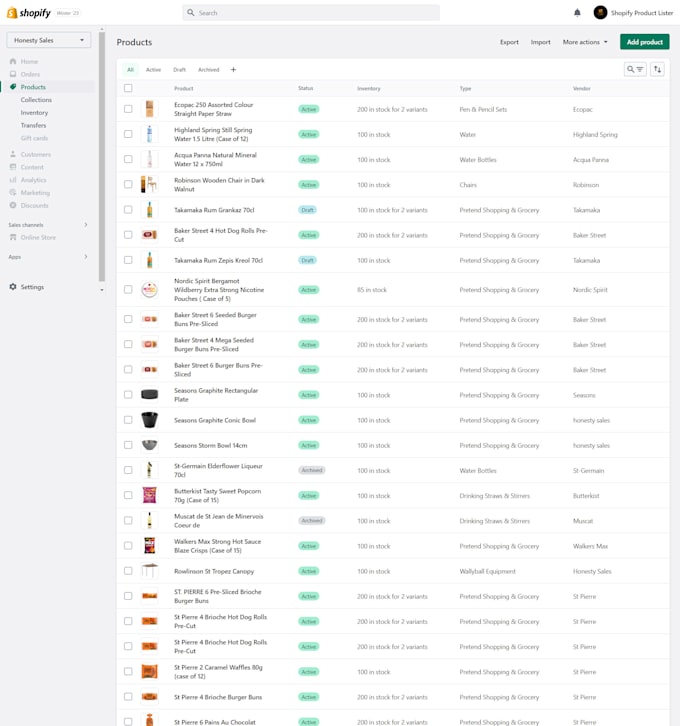Open the Shopify Product Lister avatar menu

600,13
